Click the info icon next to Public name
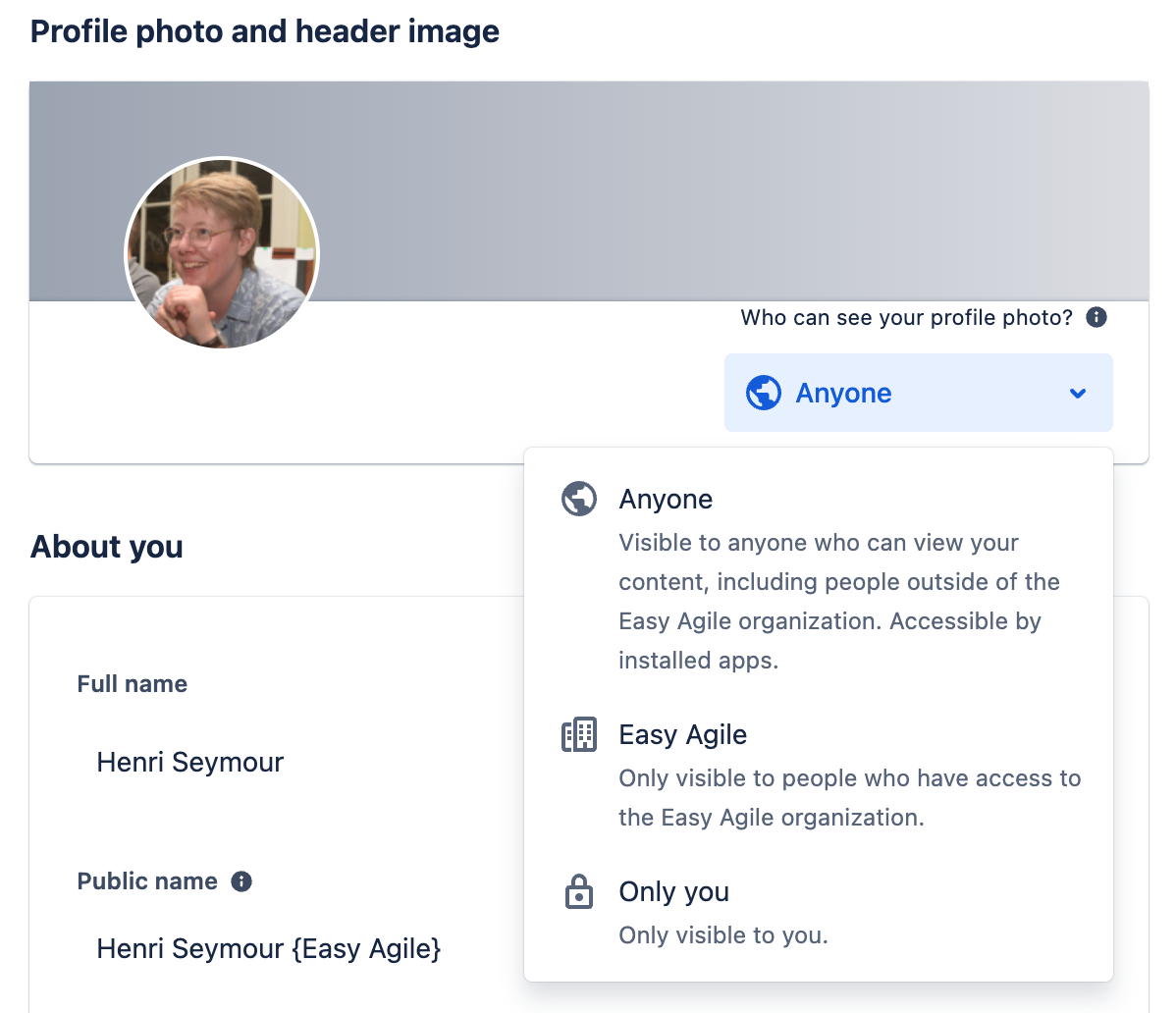This screenshot has width=1176, height=1013. point(241,881)
